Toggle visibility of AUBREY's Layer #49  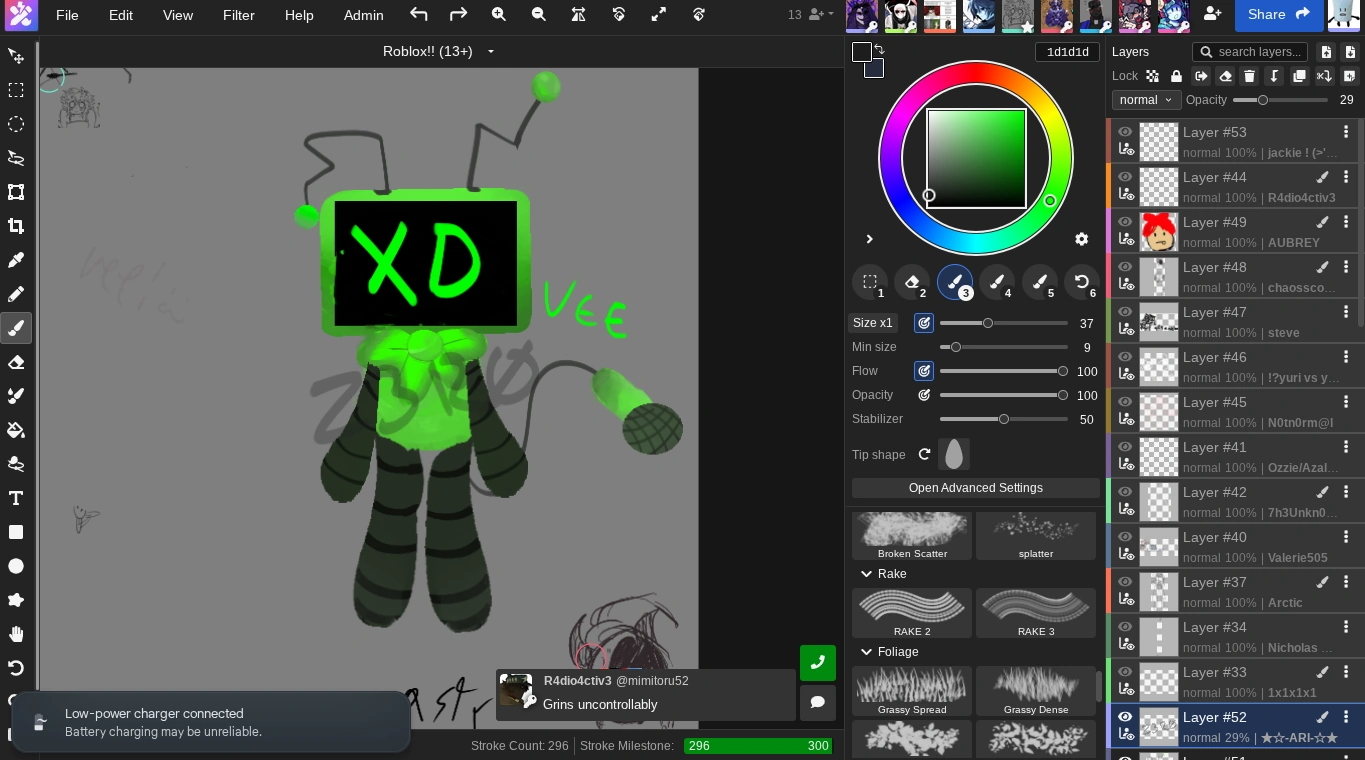(1125, 221)
